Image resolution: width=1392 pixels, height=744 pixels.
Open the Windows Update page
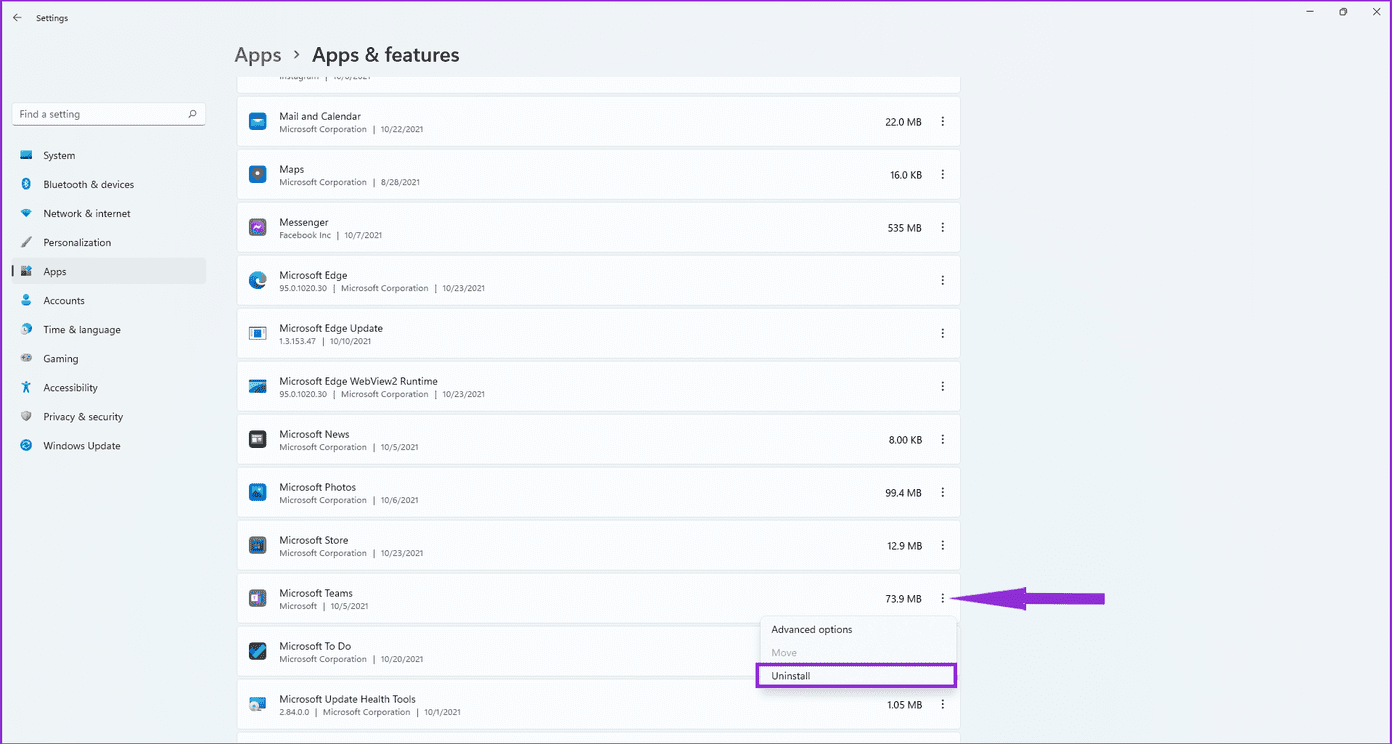[109, 446]
